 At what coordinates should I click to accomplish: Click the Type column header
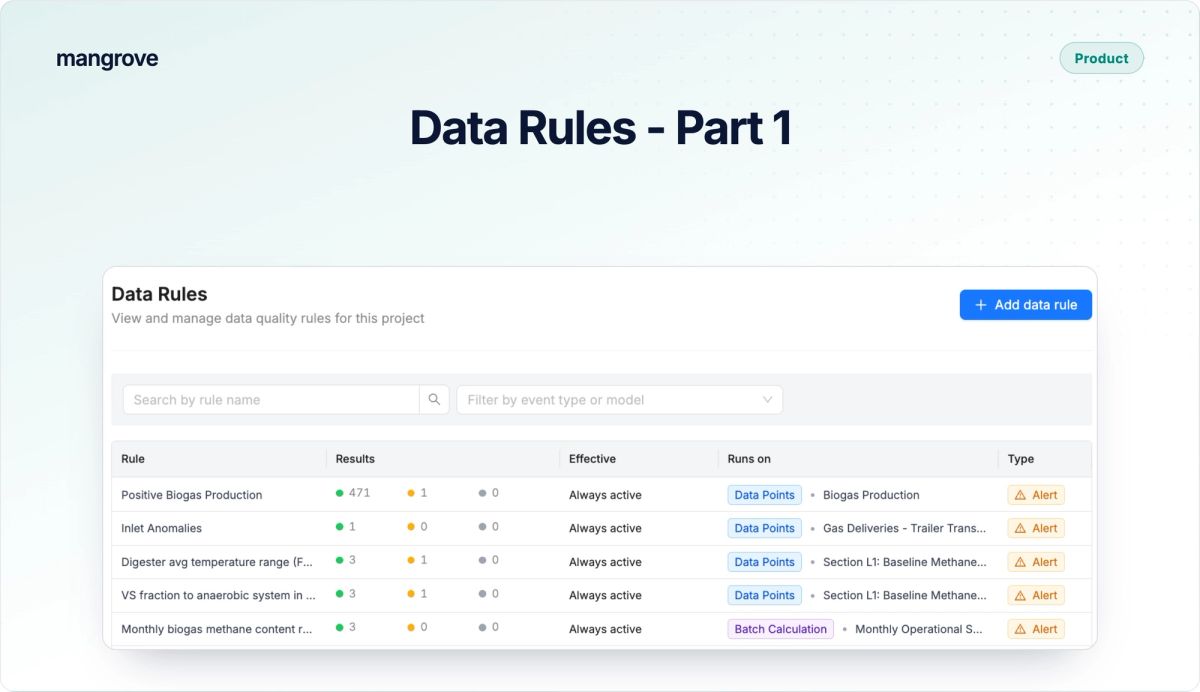pos(1021,459)
